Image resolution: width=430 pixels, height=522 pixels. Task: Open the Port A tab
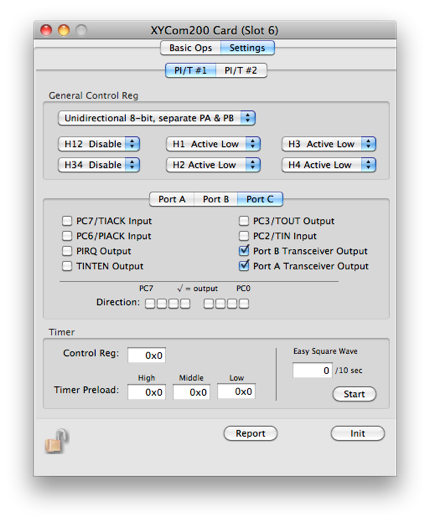tap(171, 199)
